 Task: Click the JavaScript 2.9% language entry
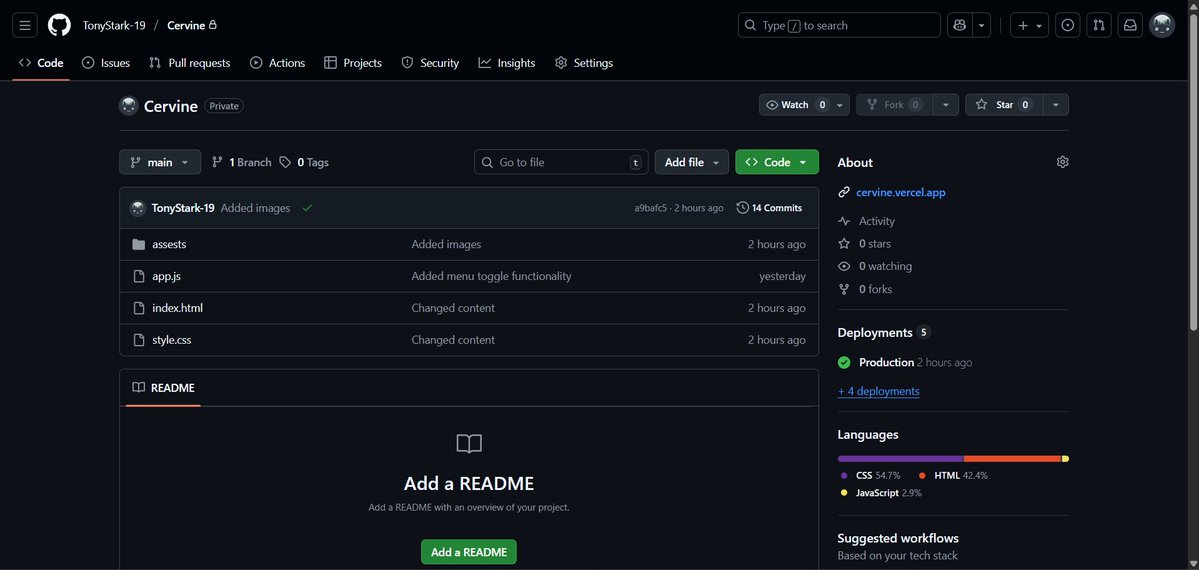click(881, 493)
